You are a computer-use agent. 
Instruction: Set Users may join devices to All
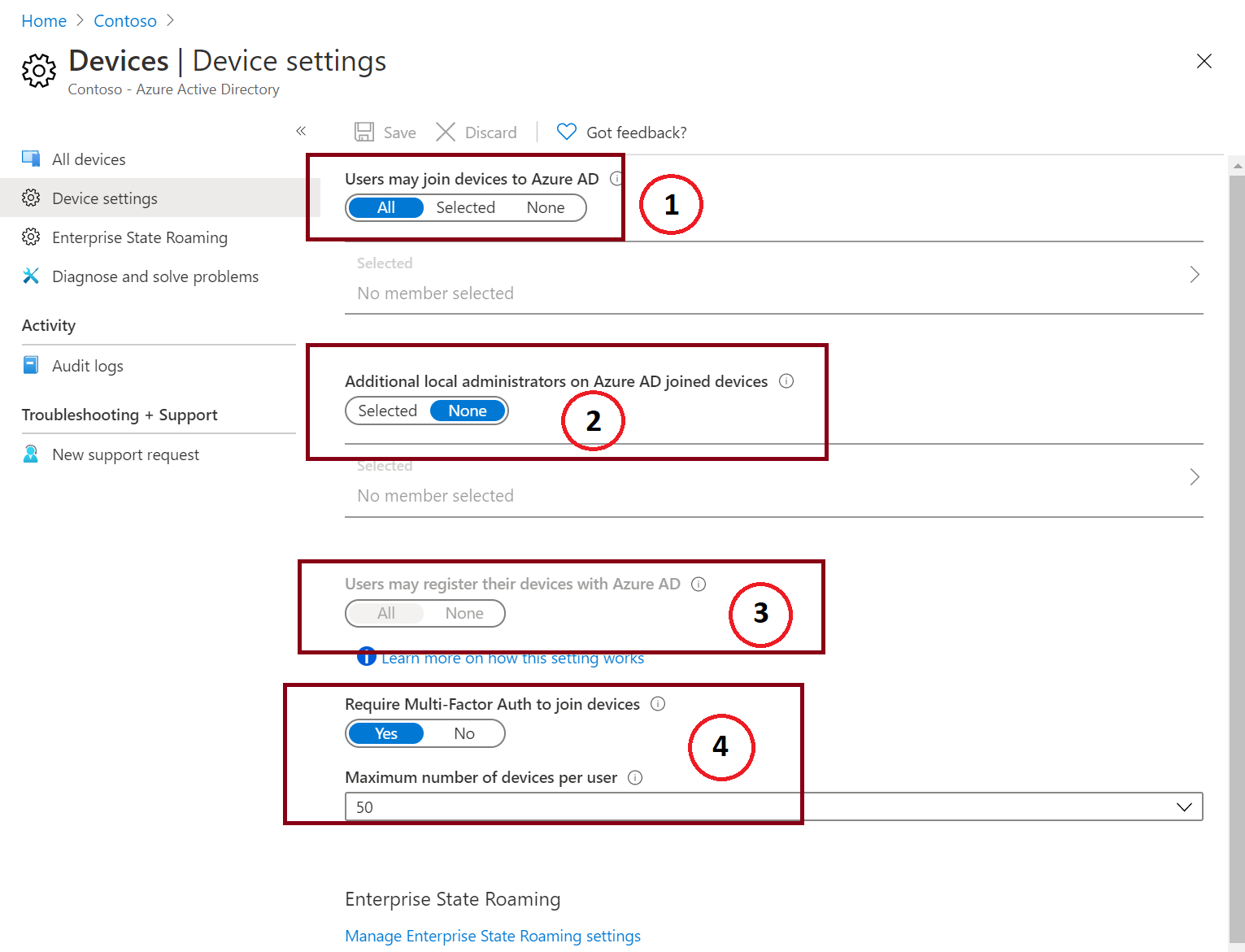pos(386,207)
